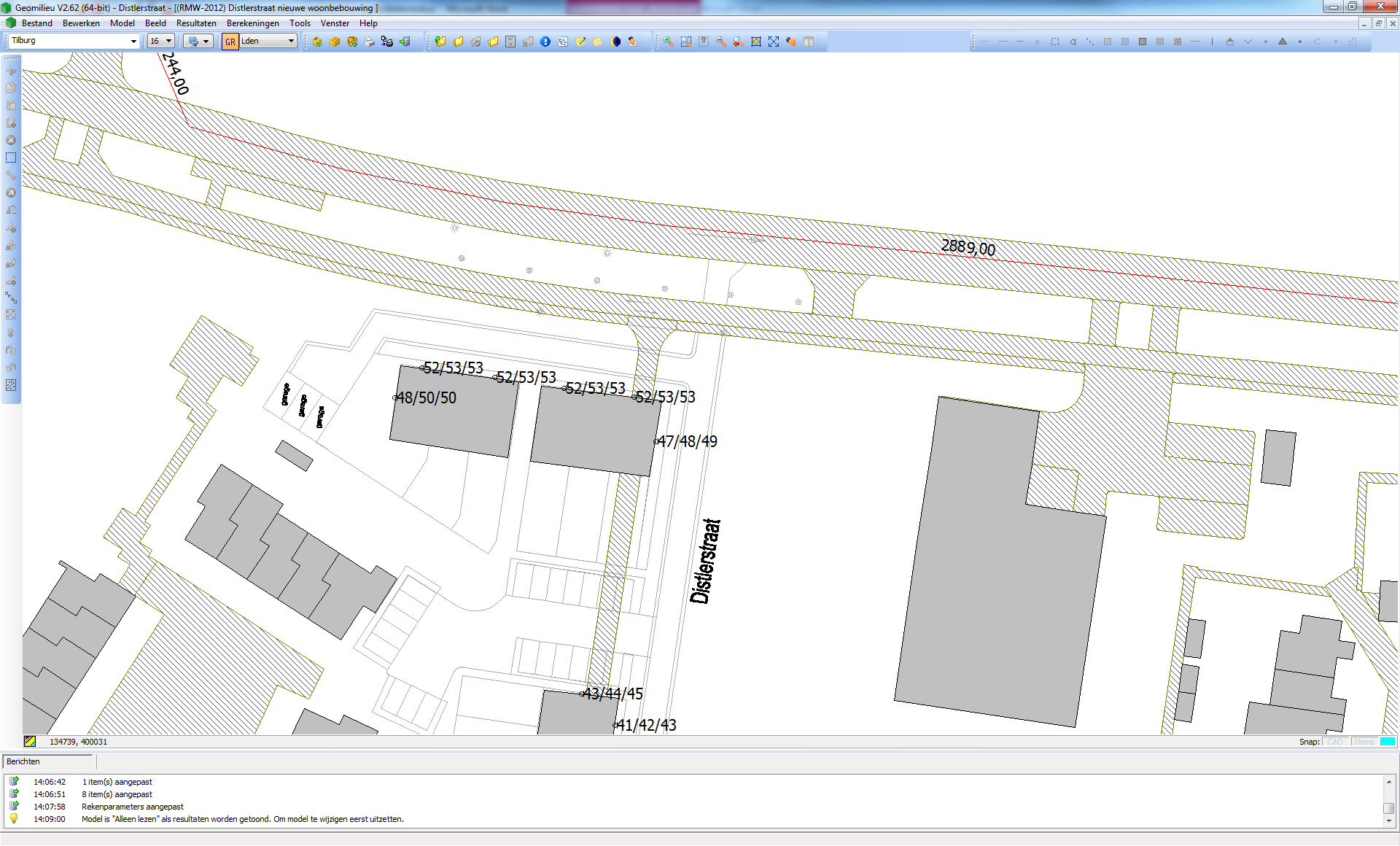Click the dotted grid icon at sidebar bottom

[x=11, y=385]
